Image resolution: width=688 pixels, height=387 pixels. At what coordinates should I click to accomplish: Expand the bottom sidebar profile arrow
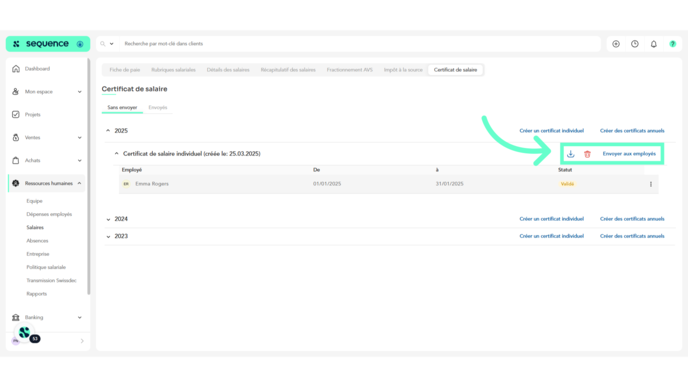82,341
